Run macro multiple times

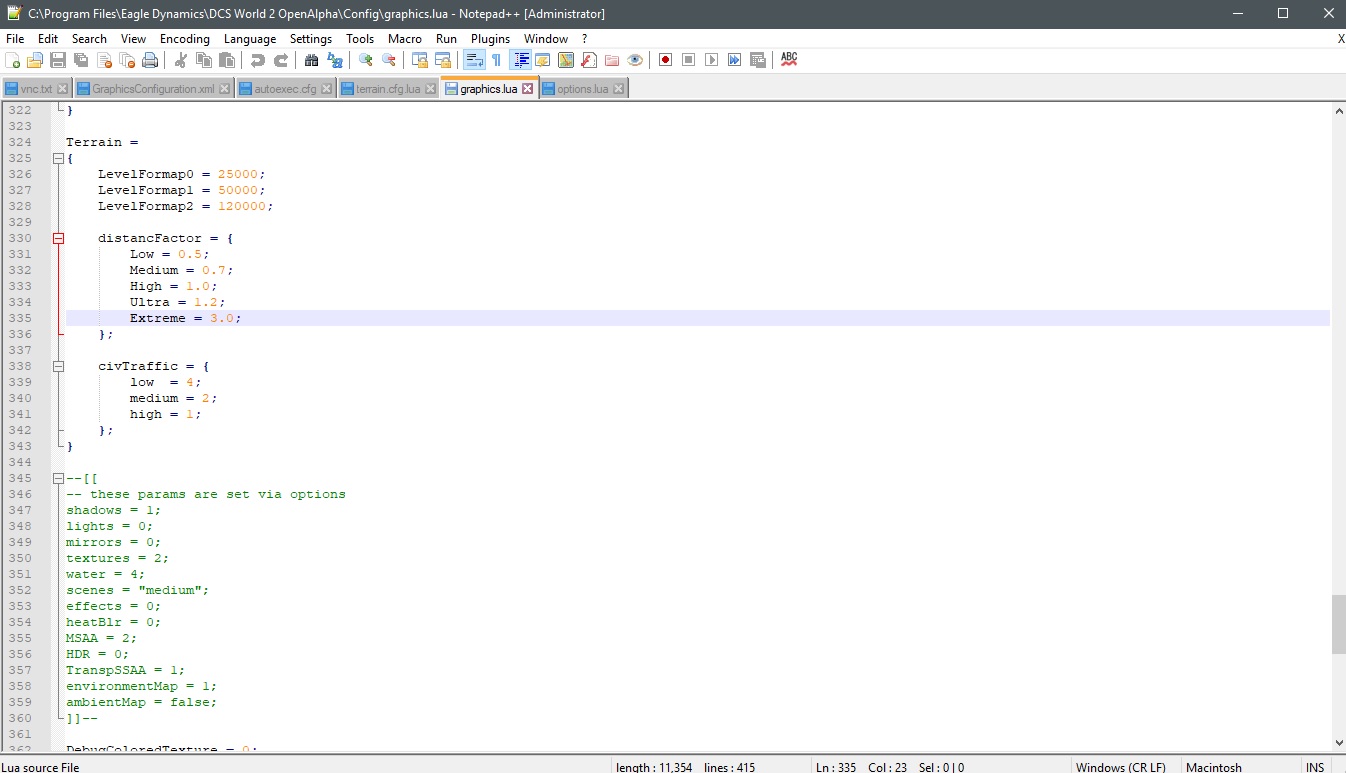[x=735, y=60]
